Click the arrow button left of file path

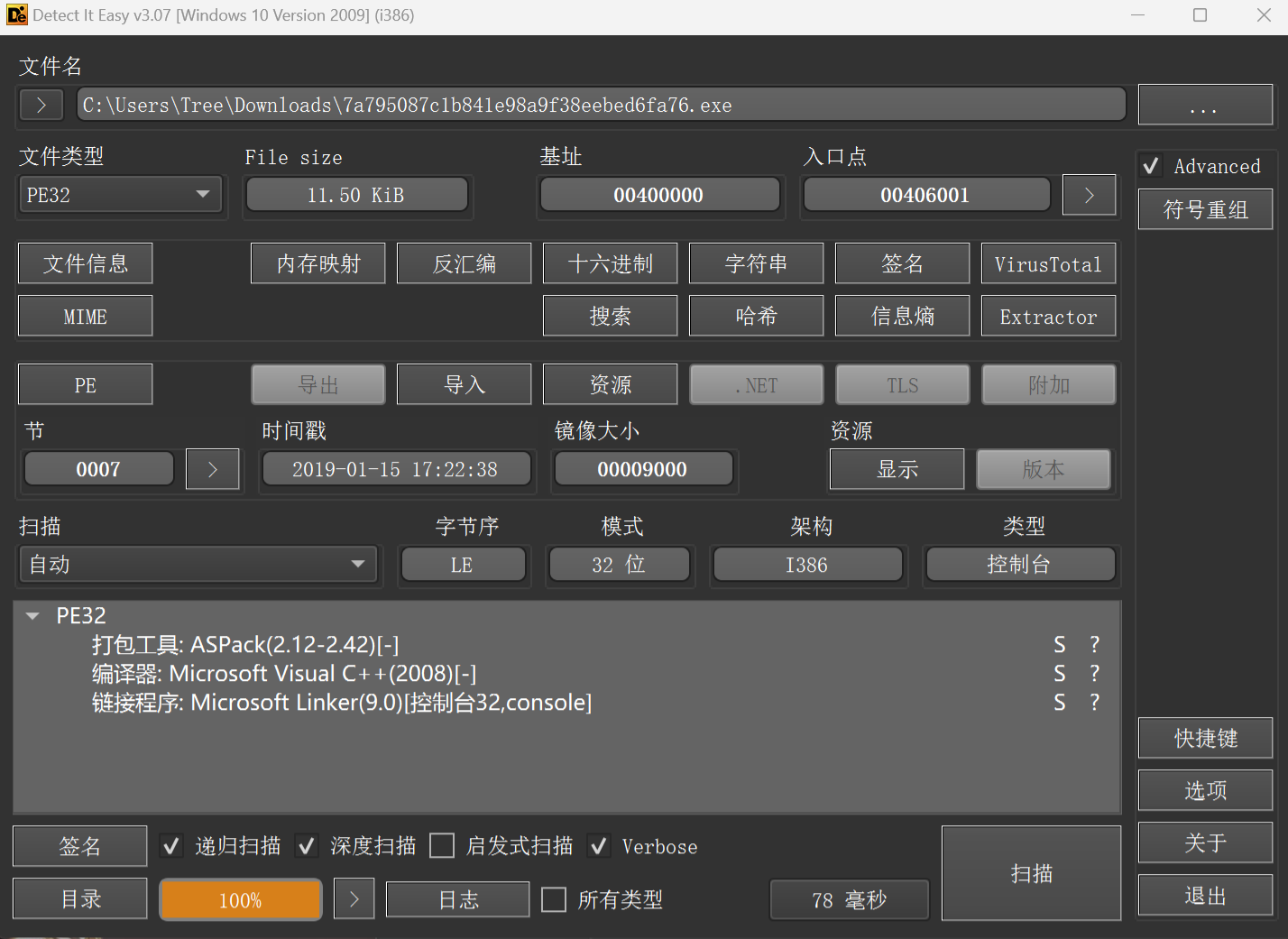tap(41, 105)
